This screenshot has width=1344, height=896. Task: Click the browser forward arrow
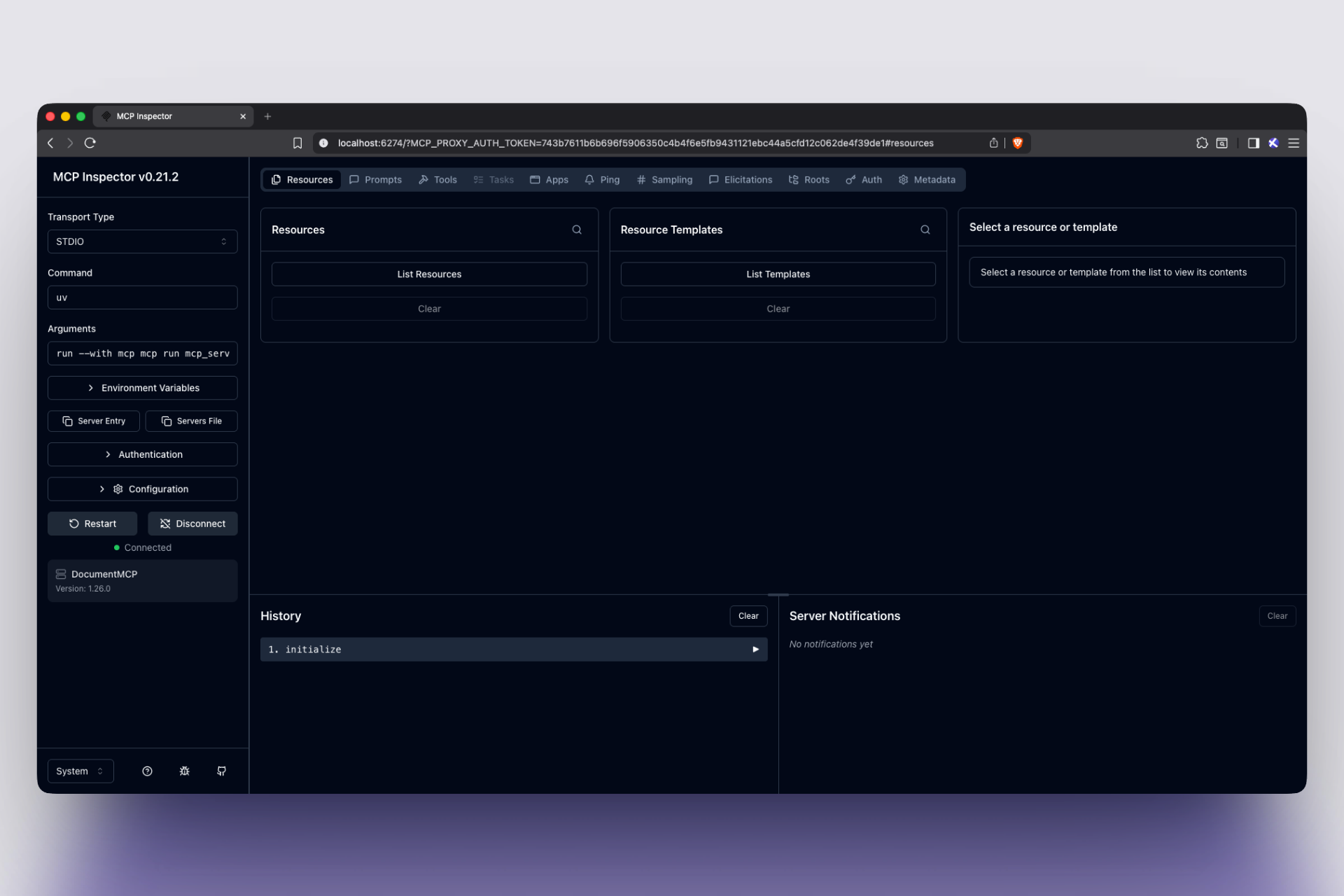click(70, 143)
